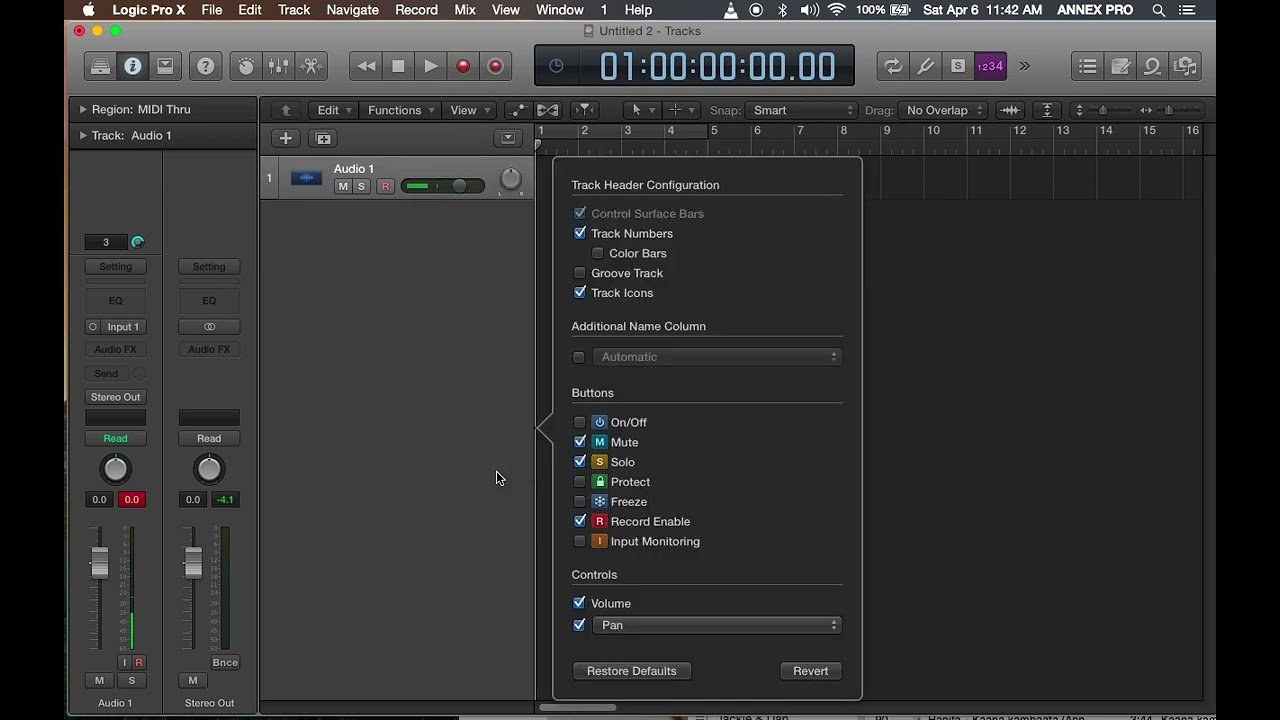Screen dimensions: 1280x720
Task: Toggle the Track Icons checkbox
Action: coord(580,292)
